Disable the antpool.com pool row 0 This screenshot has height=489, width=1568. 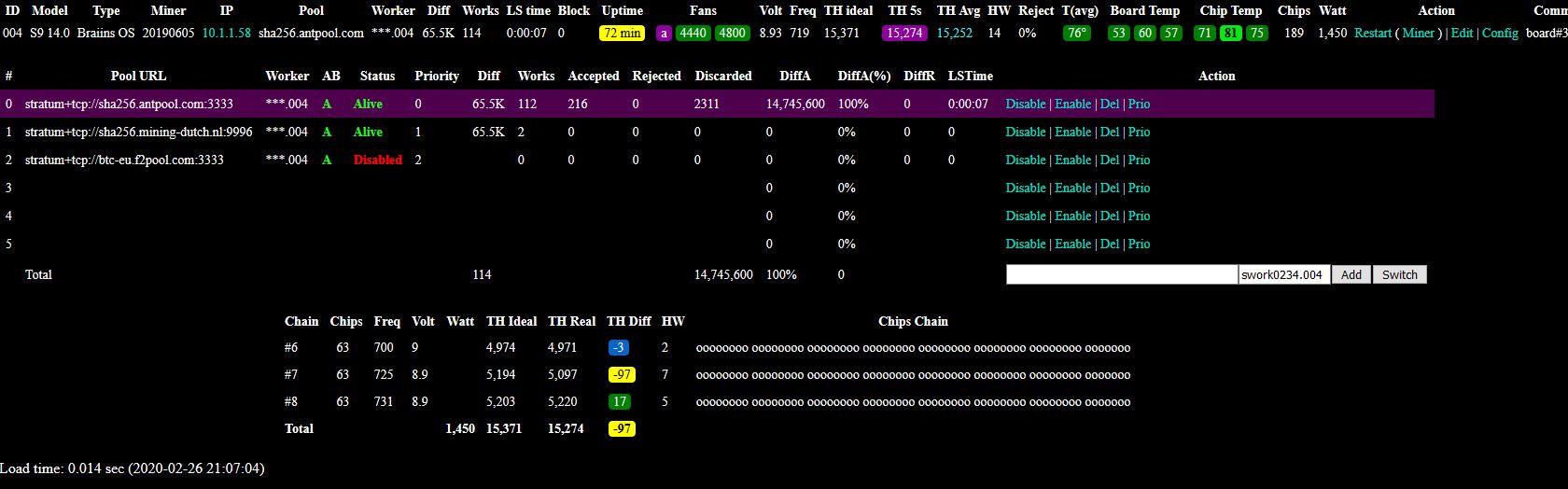pos(1026,104)
